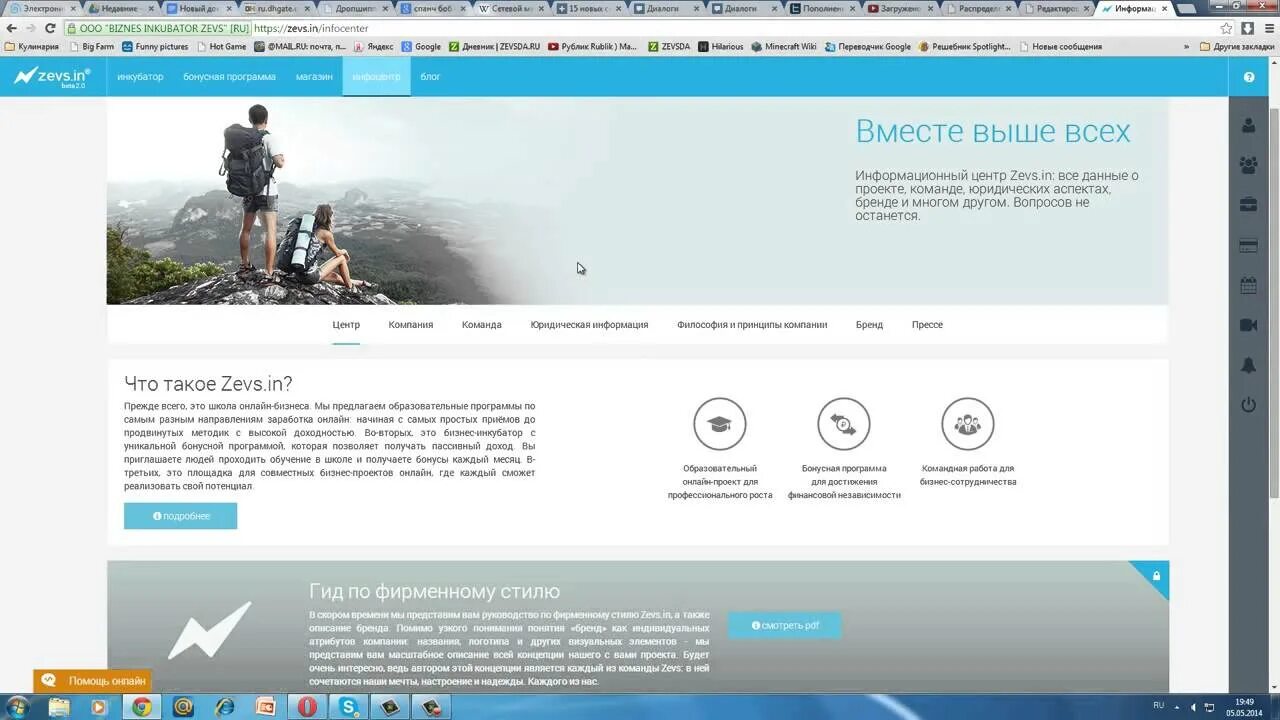The image size is (1280, 720).
Task: Open the video camera sidebar icon
Action: 1249,325
